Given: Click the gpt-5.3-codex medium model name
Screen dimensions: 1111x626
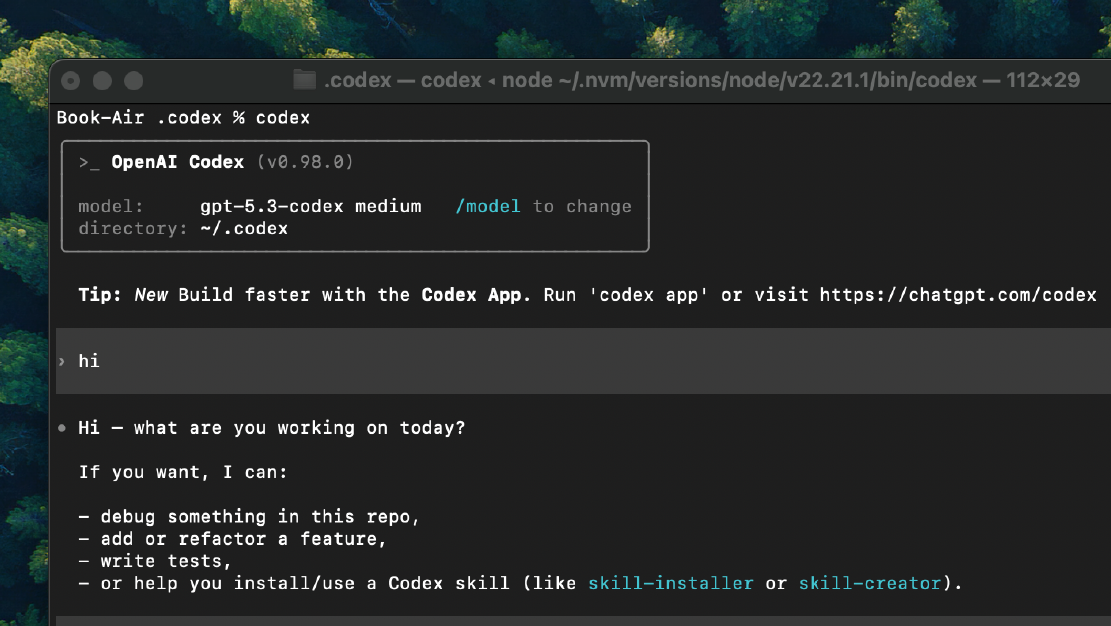Looking at the screenshot, I should point(310,206).
